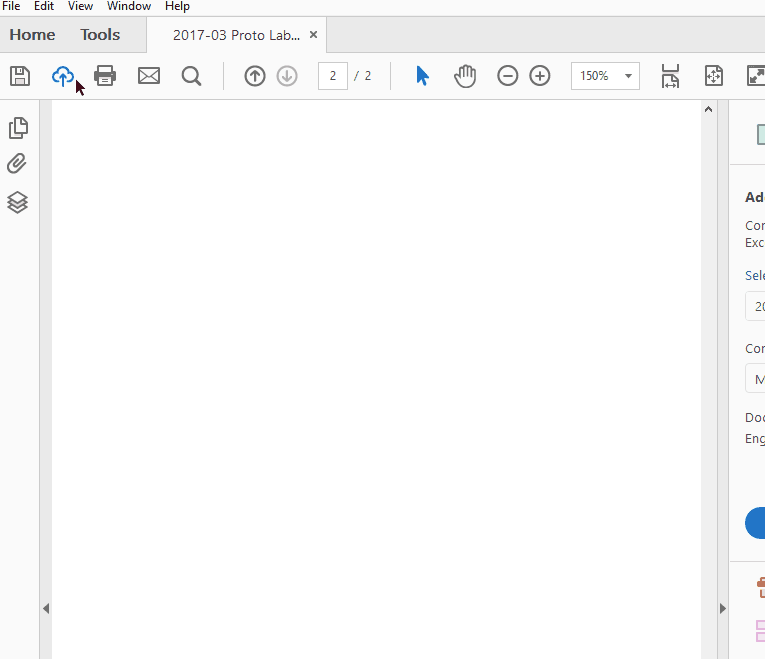Open the Layers panel
The image size is (765, 659).
(x=18, y=202)
